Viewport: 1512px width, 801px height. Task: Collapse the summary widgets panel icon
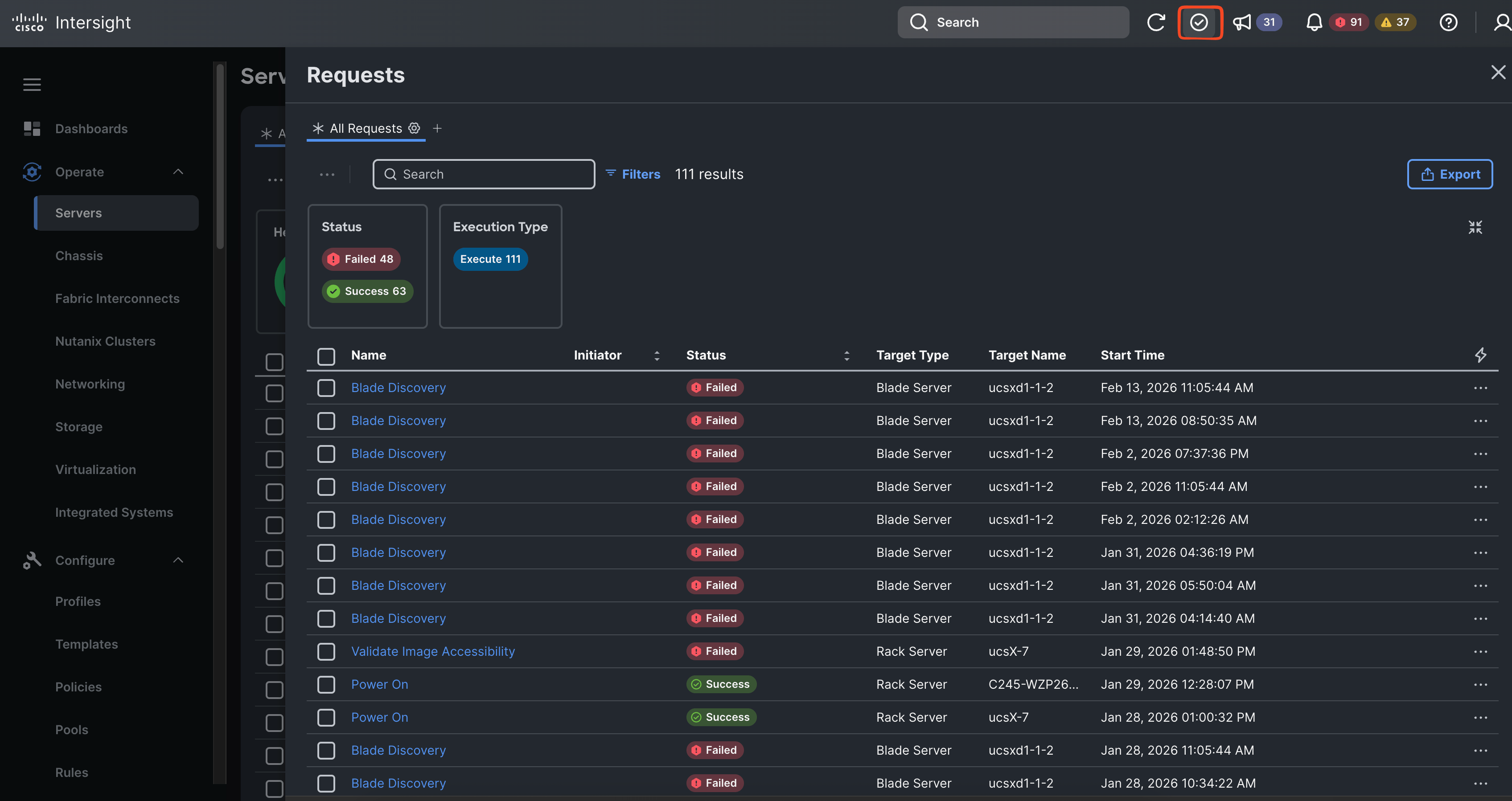pos(1475,227)
